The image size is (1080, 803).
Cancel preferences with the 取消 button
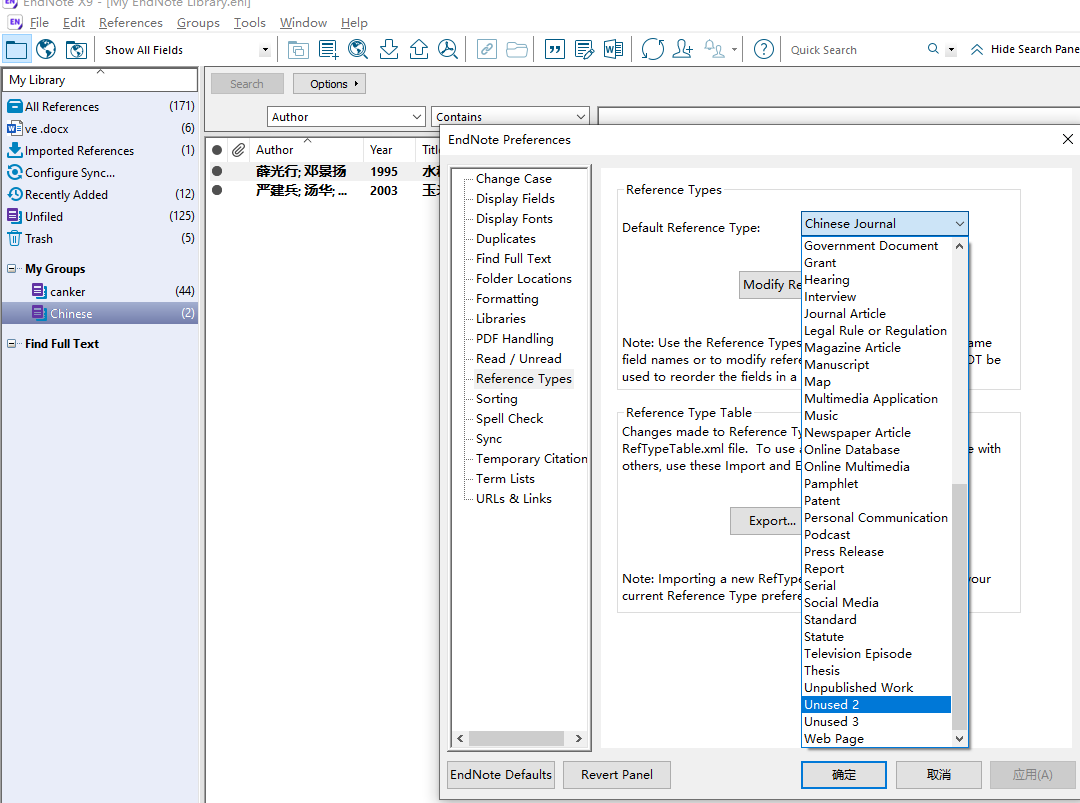point(938,775)
